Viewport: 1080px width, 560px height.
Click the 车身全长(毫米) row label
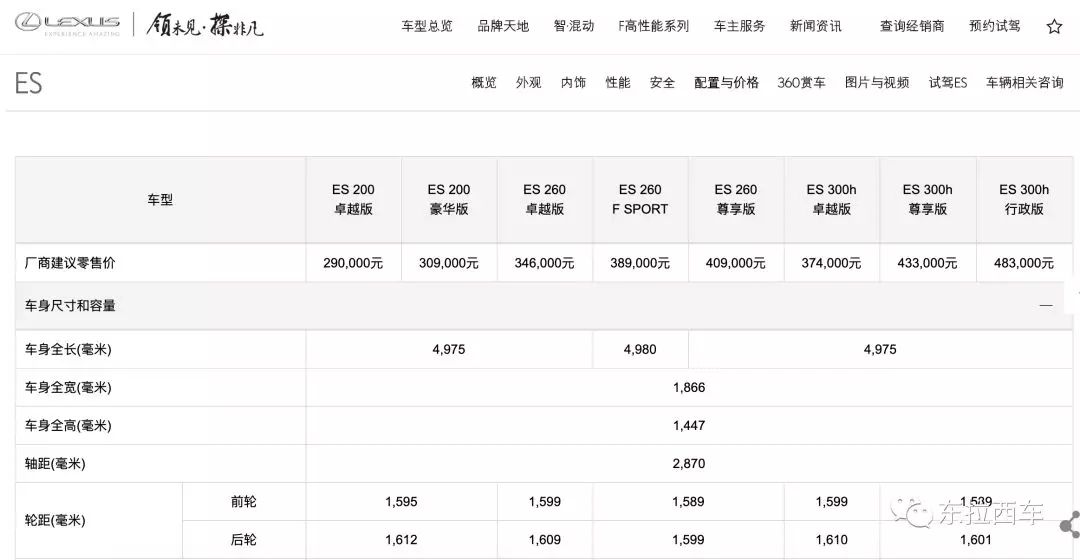point(68,350)
